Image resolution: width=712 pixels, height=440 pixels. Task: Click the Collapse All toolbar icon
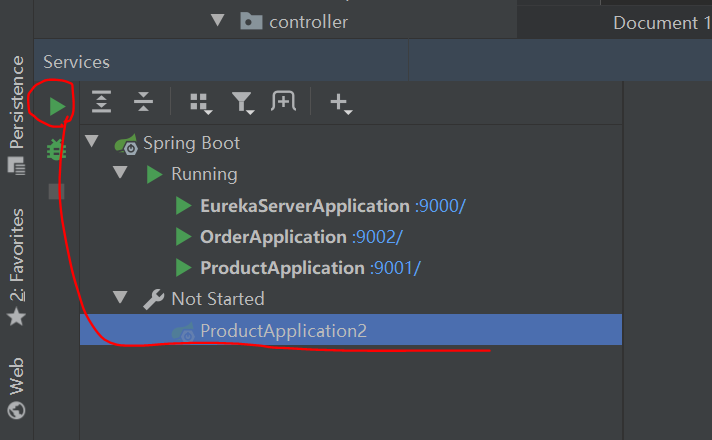click(143, 102)
